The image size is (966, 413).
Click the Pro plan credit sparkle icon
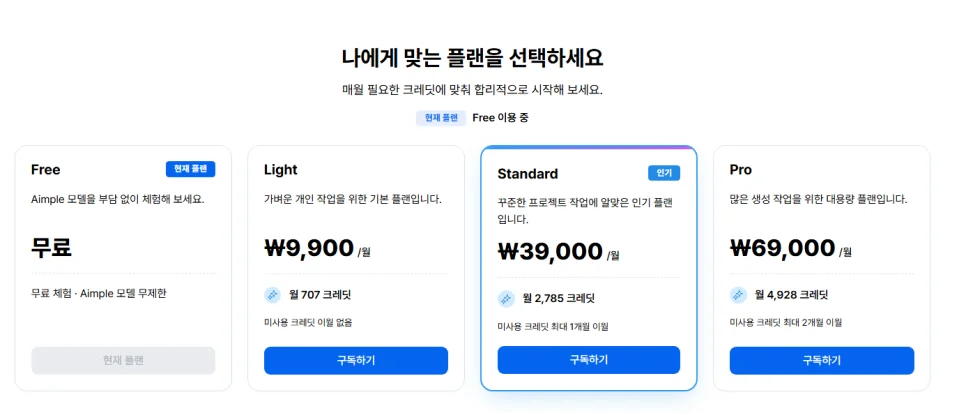point(738,295)
